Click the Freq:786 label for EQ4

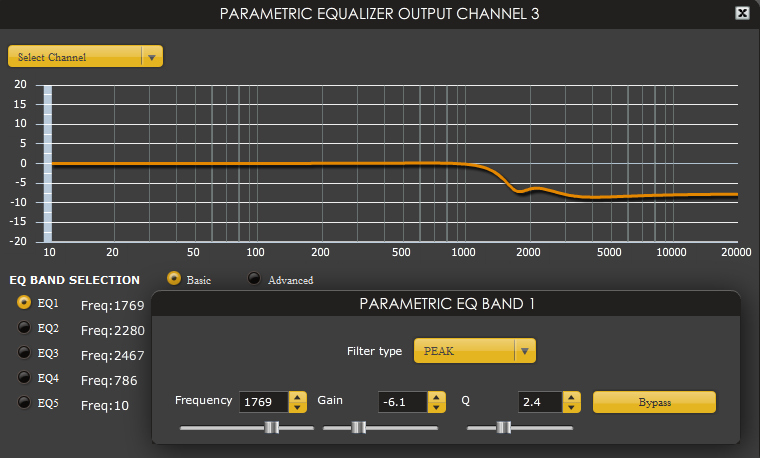(x=109, y=380)
